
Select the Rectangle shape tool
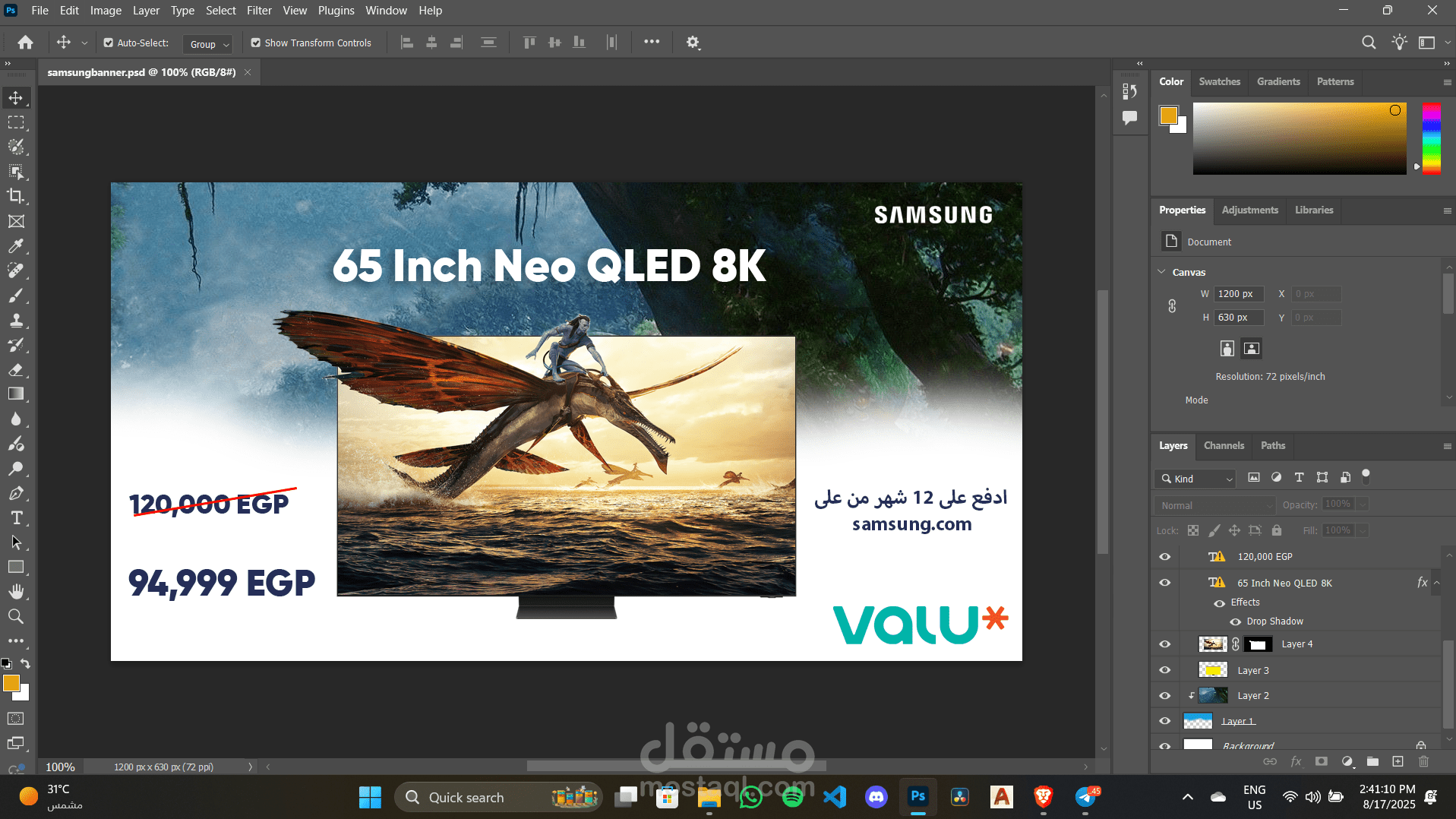point(16,567)
